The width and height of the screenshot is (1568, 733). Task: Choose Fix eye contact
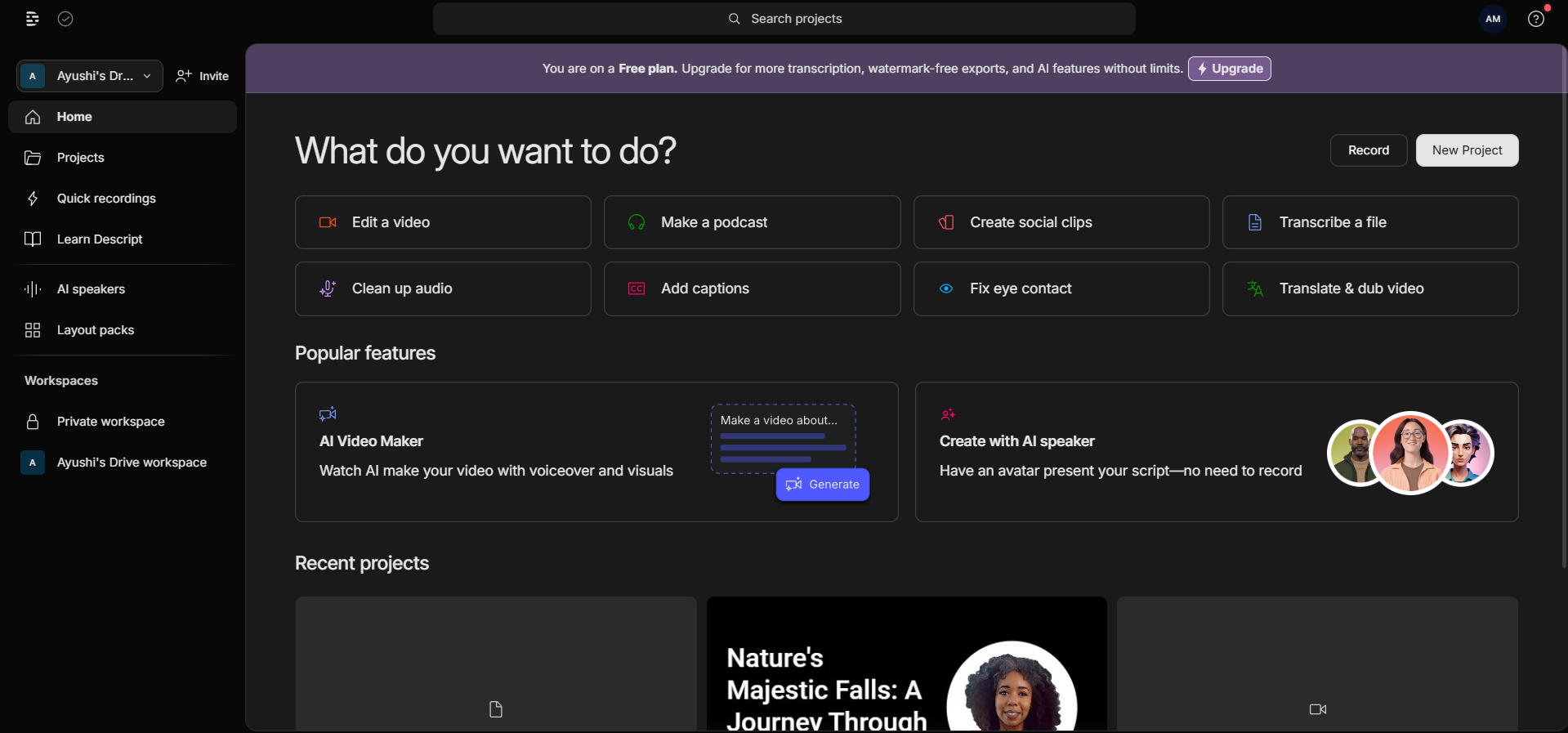[x=1061, y=288]
